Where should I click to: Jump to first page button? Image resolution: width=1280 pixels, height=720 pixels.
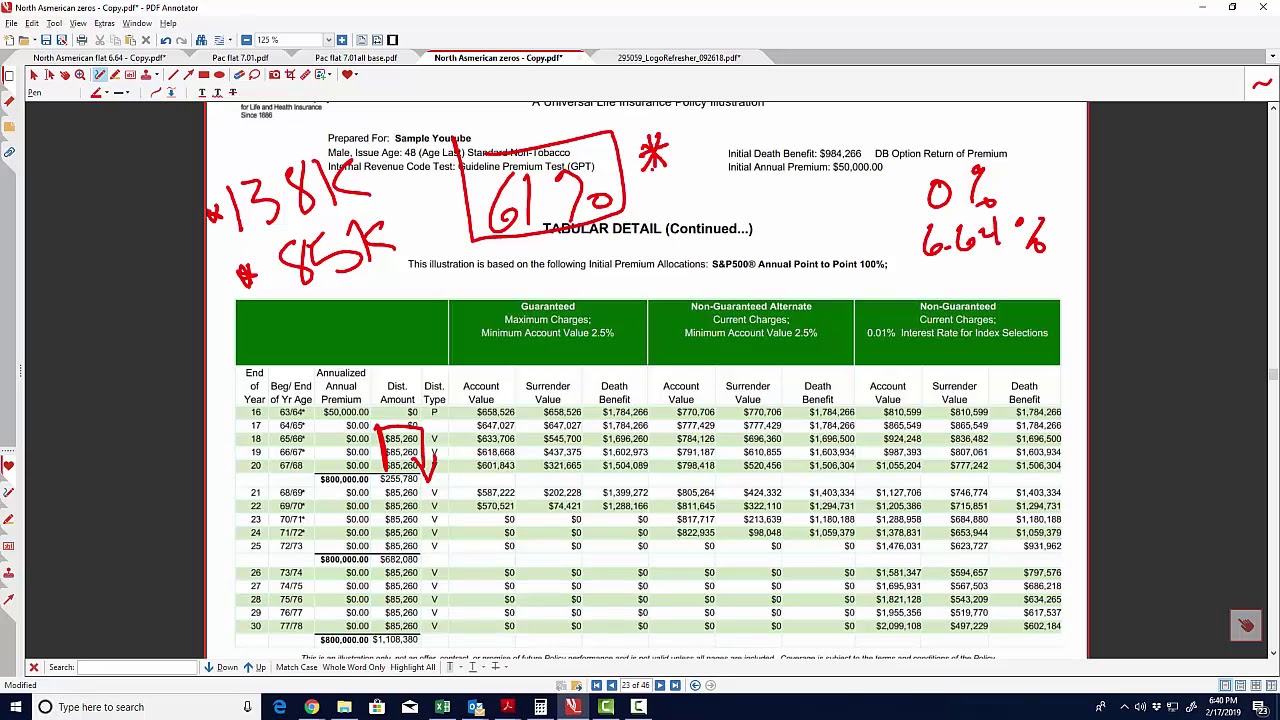click(597, 685)
